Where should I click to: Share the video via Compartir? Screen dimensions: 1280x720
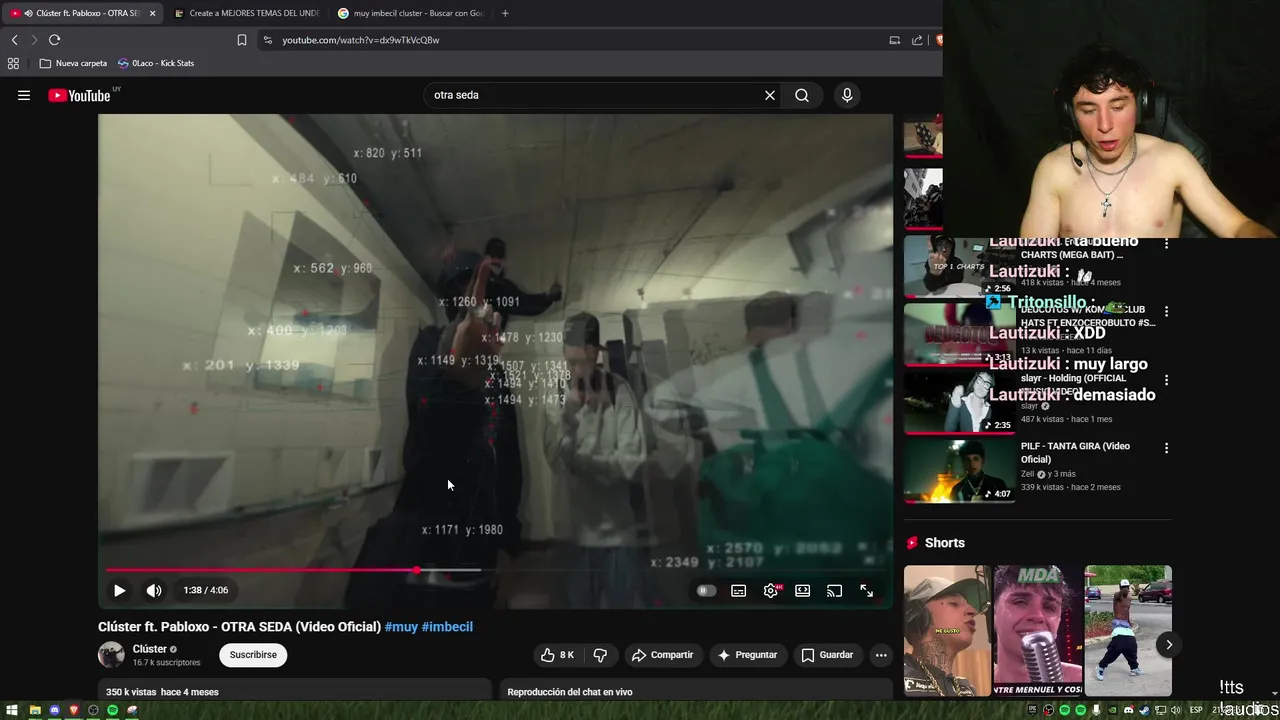click(x=662, y=655)
